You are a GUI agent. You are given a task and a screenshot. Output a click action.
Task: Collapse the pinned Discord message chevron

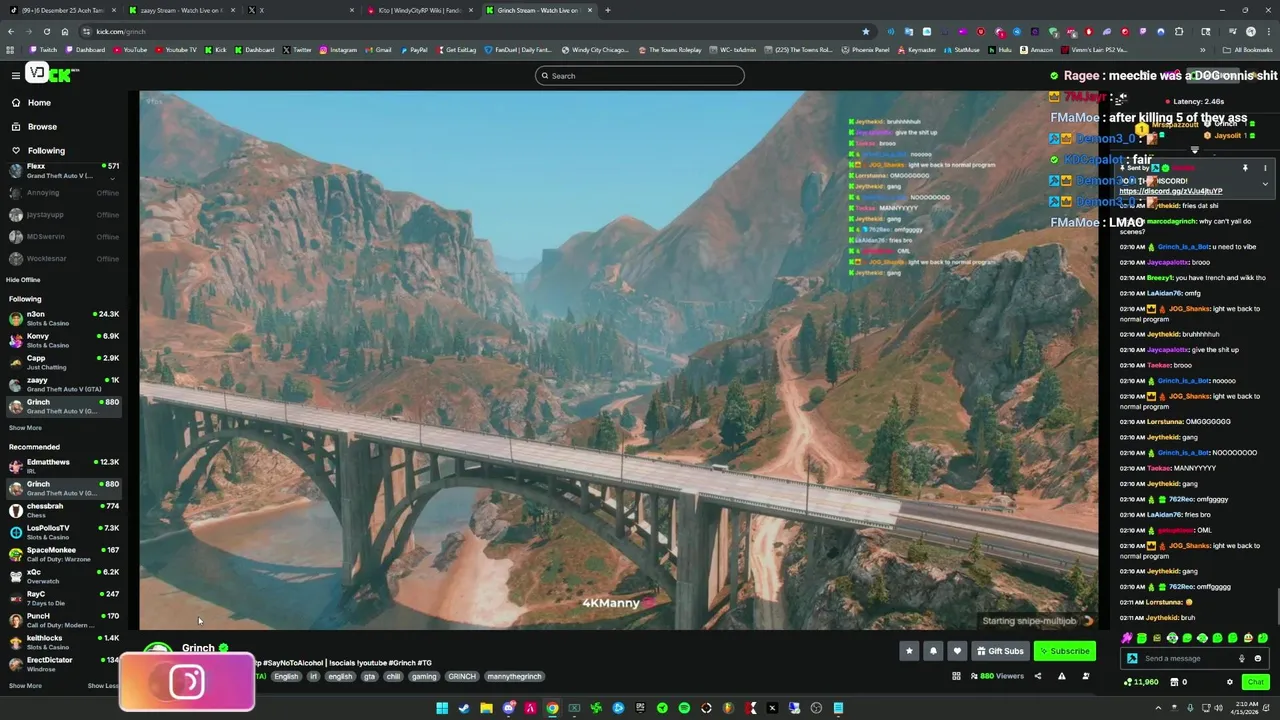[x=1265, y=184]
